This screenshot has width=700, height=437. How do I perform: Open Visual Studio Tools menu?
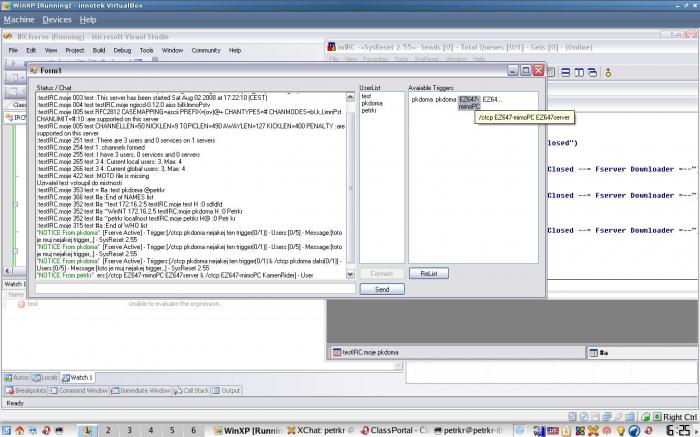pyautogui.click(x=146, y=50)
